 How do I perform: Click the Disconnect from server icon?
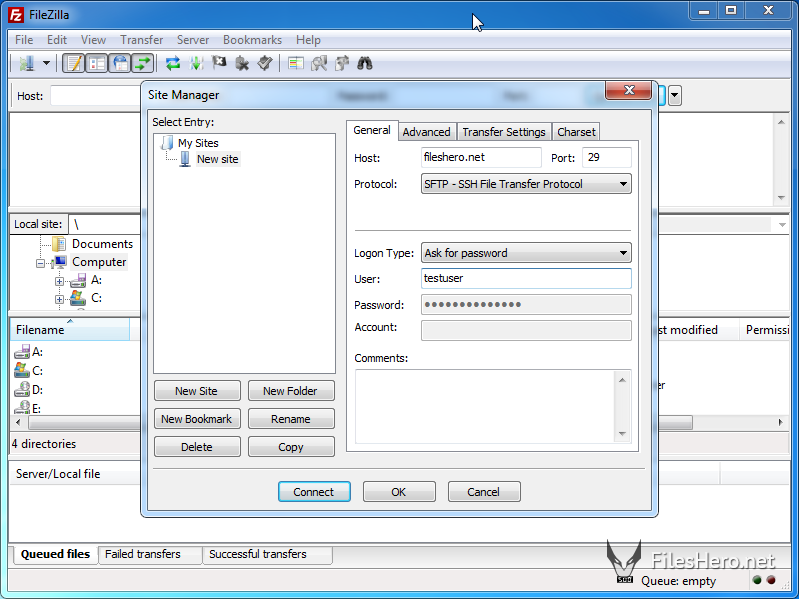[x=242, y=64]
